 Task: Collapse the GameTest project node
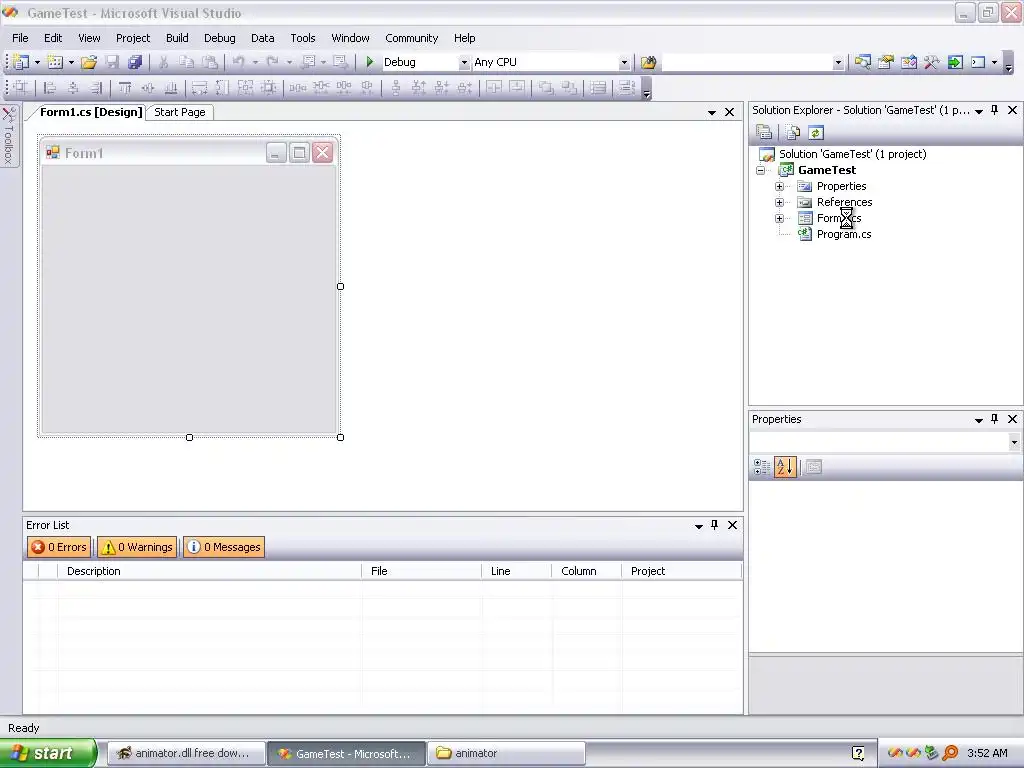tap(761, 170)
